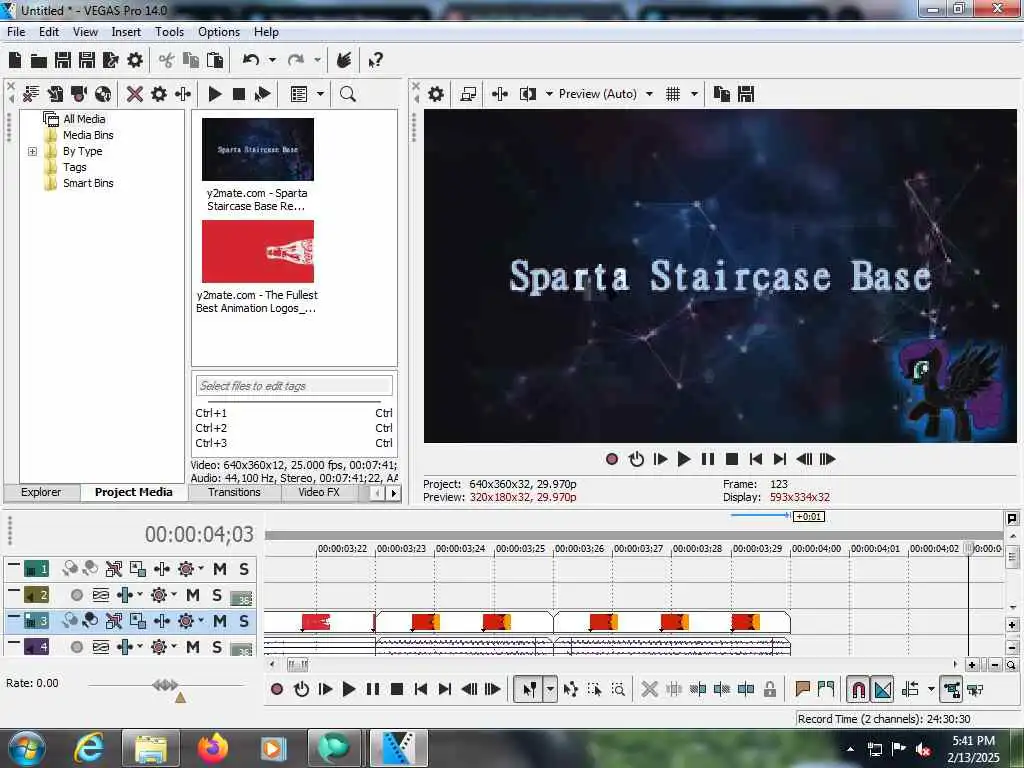Select the Sparta Staircase Base media thumbnail
Image resolution: width=1024 pixels, height=768 pixels.
(258, 150)
